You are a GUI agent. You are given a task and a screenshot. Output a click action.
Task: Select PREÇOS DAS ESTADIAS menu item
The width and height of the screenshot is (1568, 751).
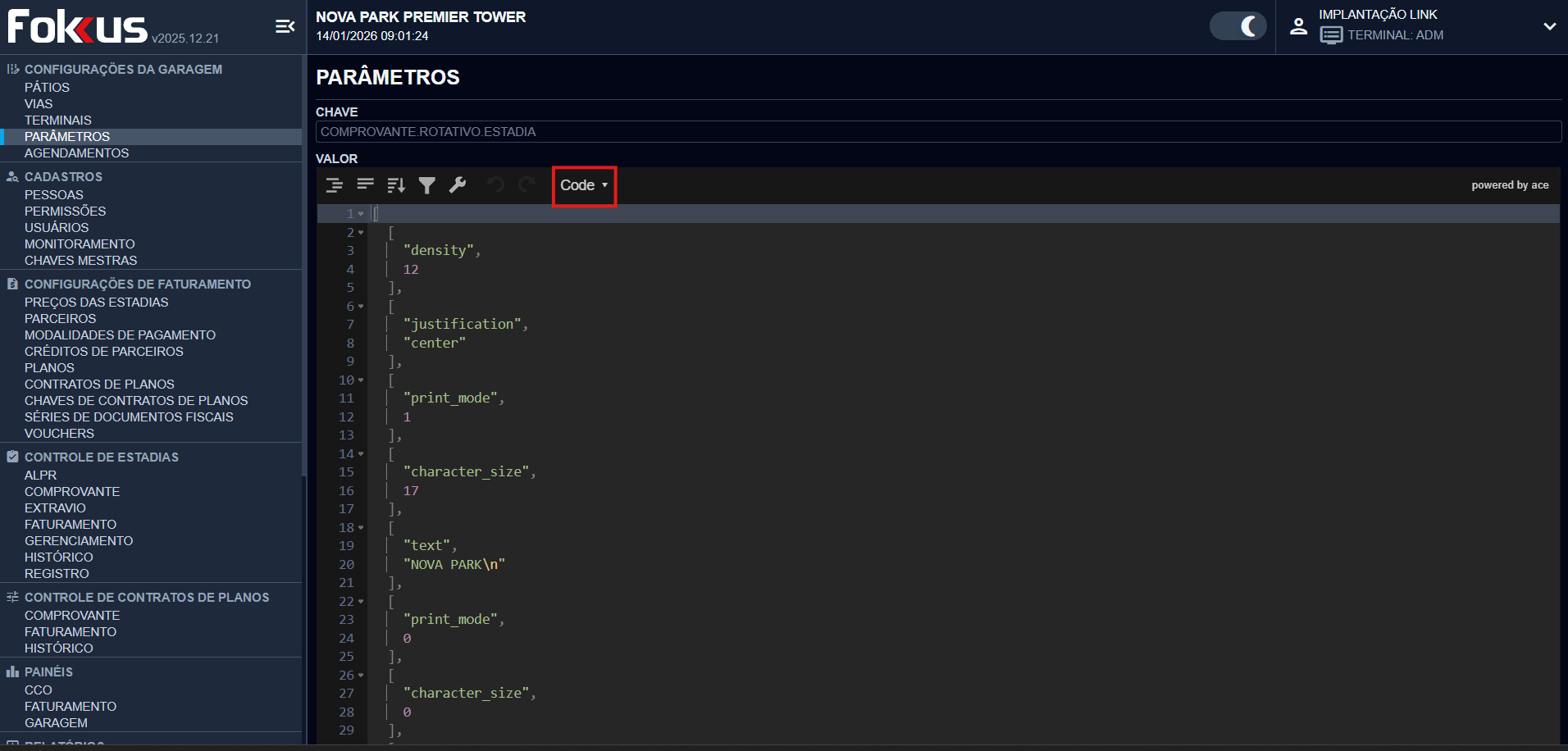96,303
